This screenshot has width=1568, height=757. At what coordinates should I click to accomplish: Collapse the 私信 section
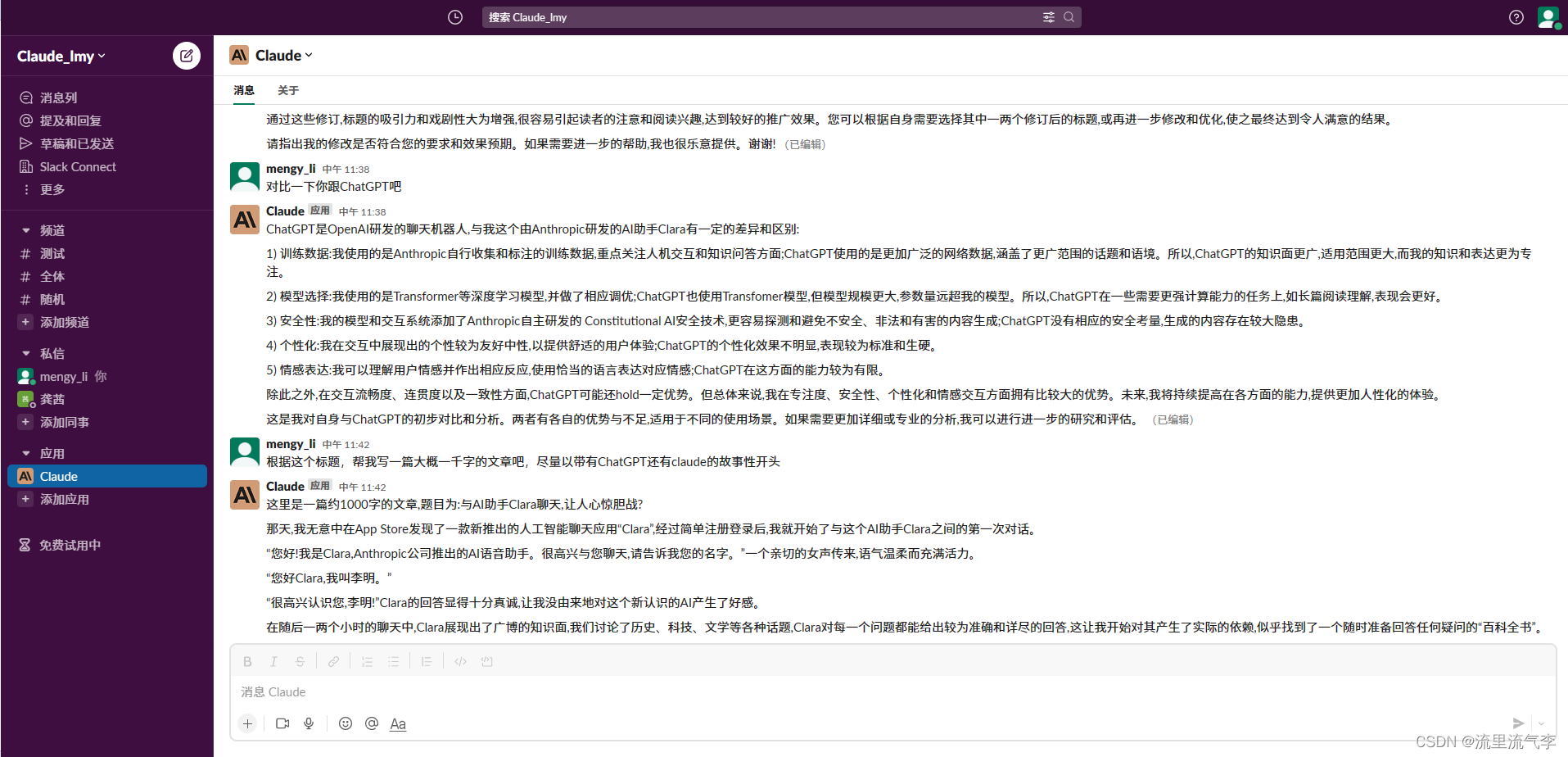26,354
